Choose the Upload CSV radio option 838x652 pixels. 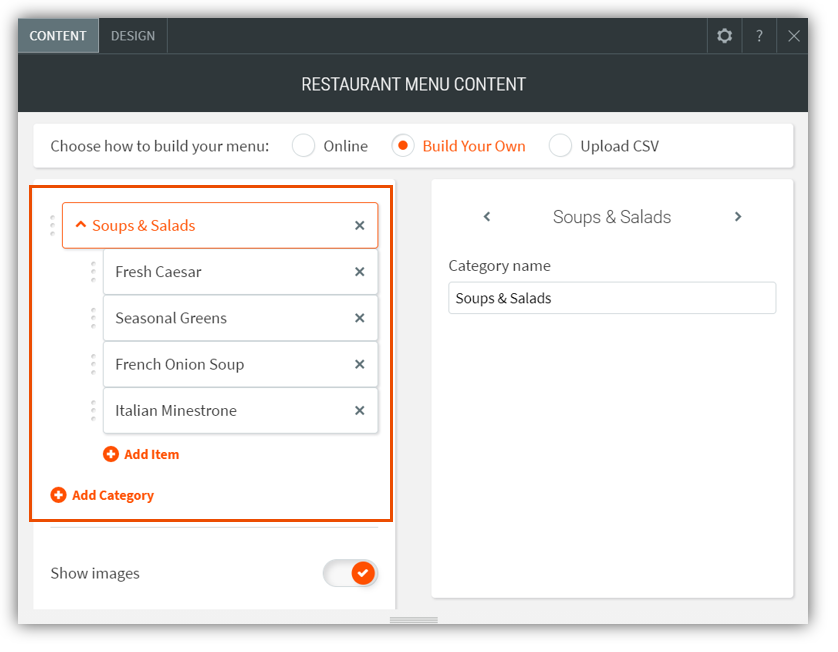tap(561, 146)
